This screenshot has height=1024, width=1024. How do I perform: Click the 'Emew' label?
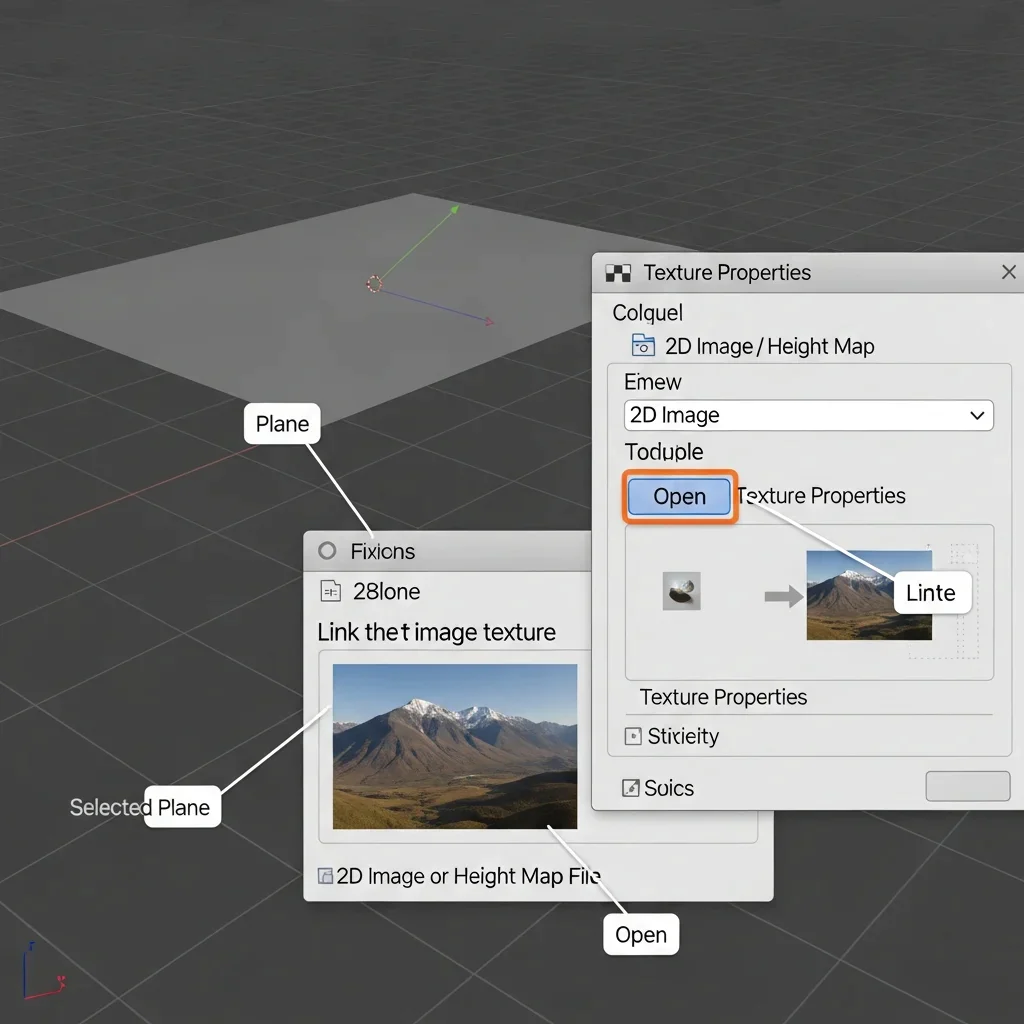click(x=652, y=382)
